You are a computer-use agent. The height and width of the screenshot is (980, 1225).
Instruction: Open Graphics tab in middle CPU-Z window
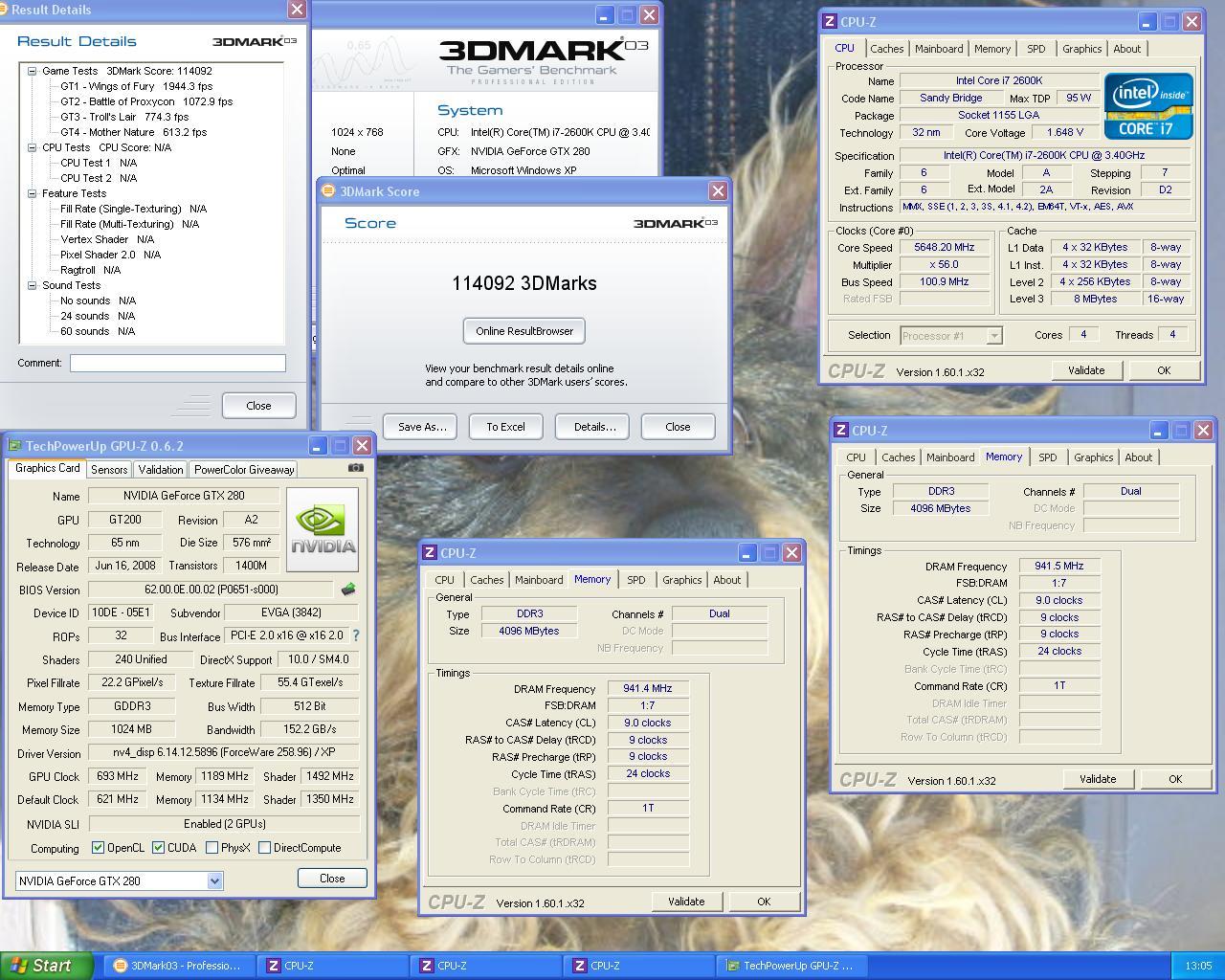(681, 580)
